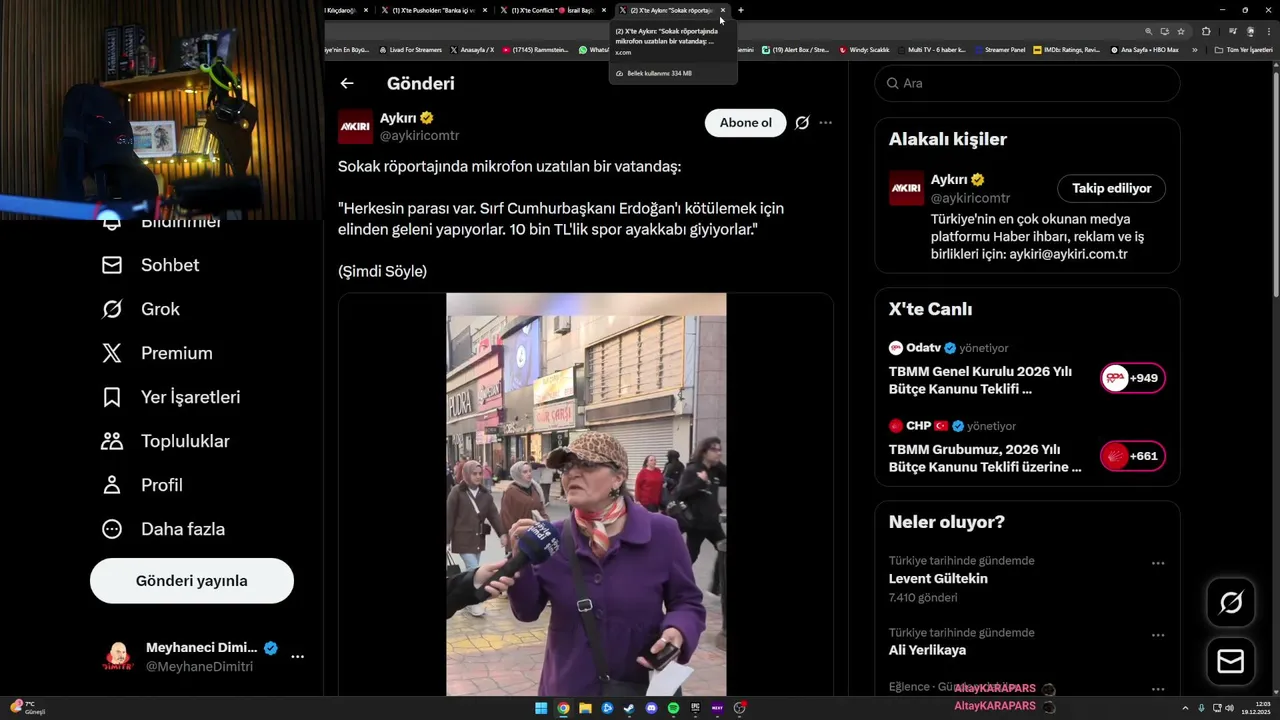This screenshot has height=720, width=1280.
Task: Click the Aykırı profile avatar on the post
Action: click(355, 127)
